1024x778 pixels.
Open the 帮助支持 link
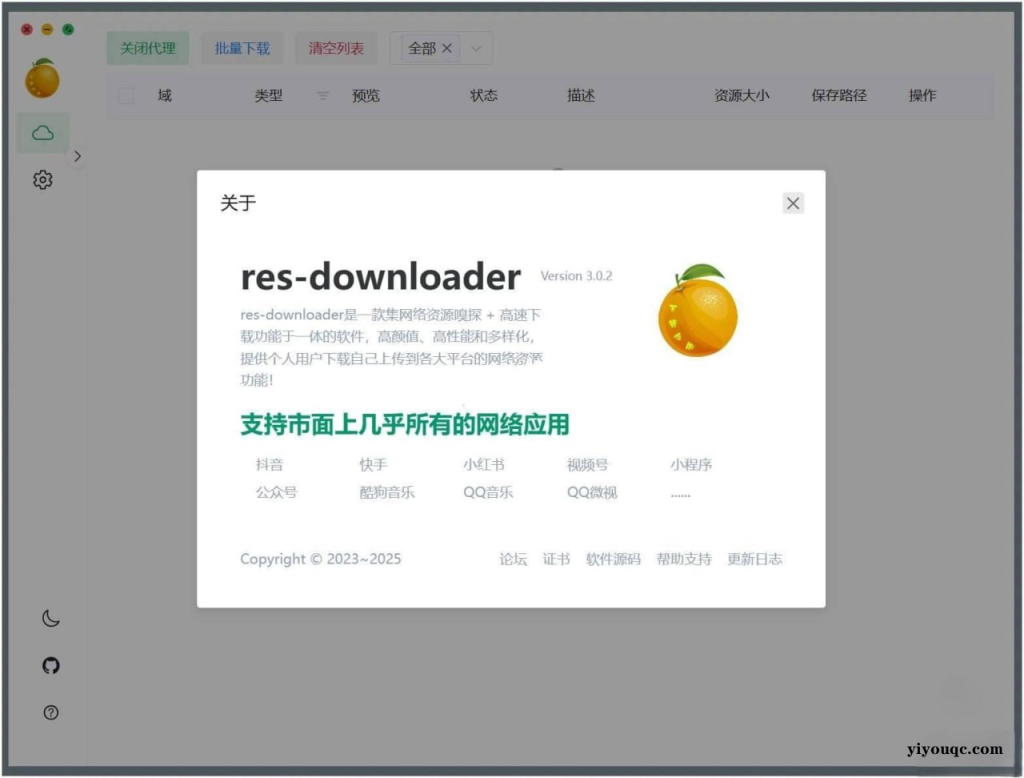[x=684, y=559]
